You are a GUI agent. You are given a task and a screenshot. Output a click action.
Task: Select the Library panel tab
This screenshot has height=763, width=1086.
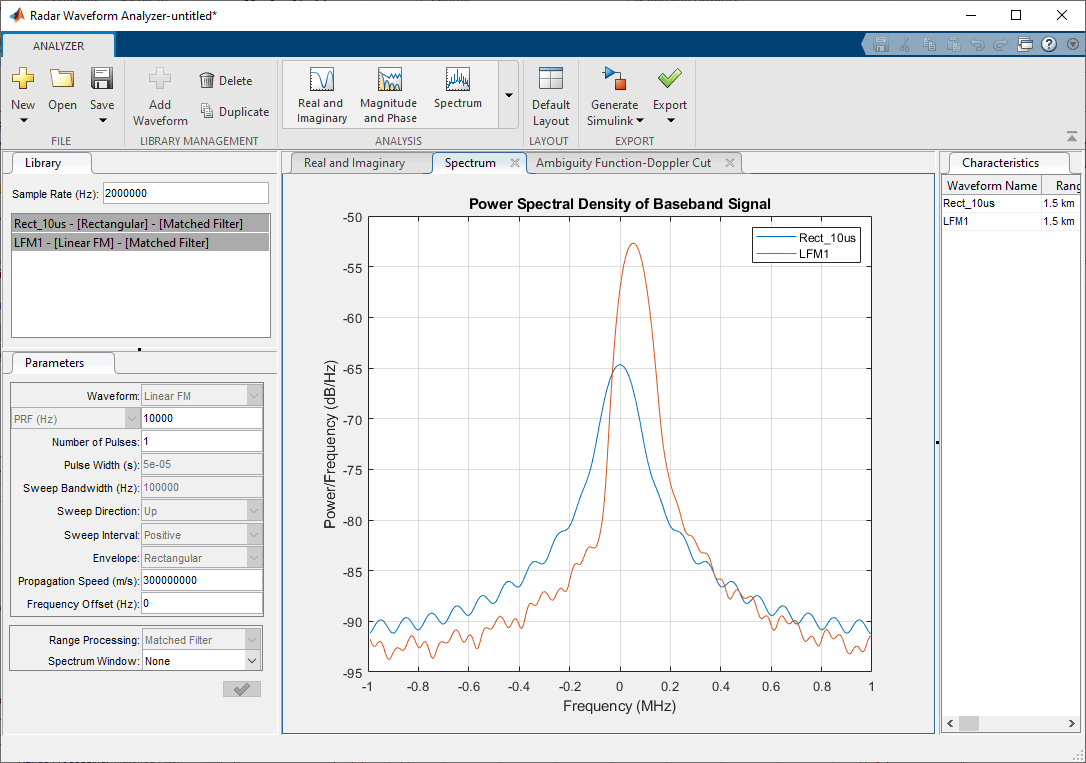pyautogui.click(x=43, y=163)
